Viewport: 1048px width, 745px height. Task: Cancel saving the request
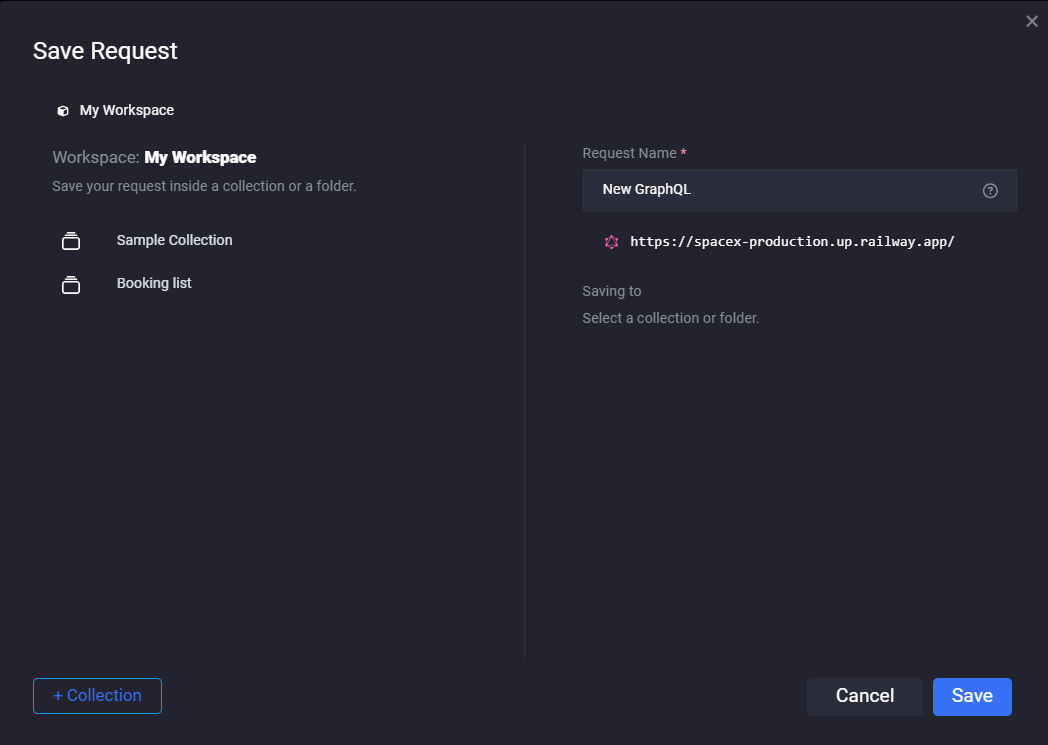(864, 696)
